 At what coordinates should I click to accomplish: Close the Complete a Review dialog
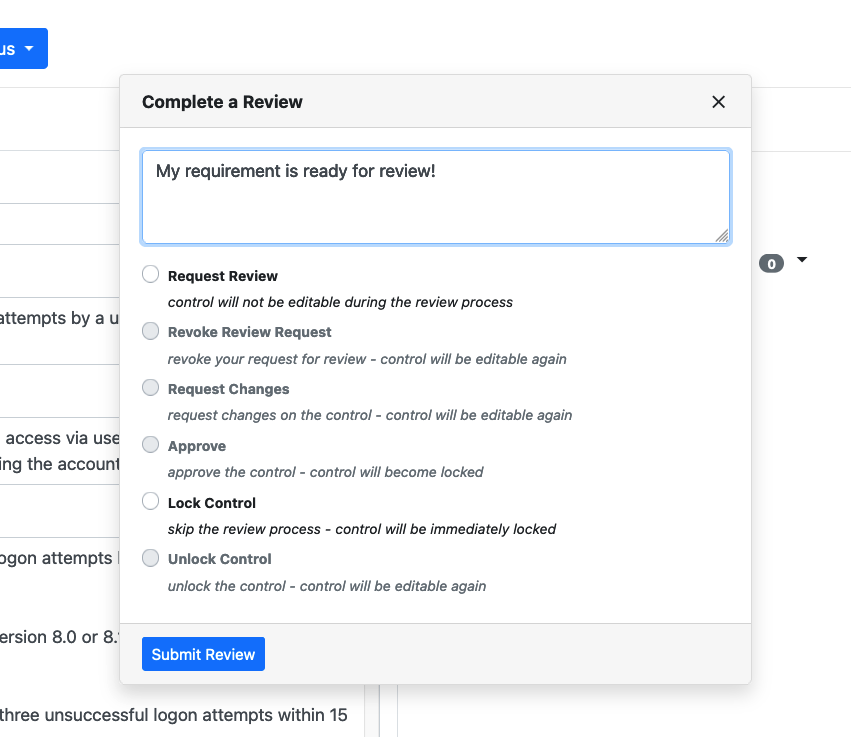tap(718, 102)
